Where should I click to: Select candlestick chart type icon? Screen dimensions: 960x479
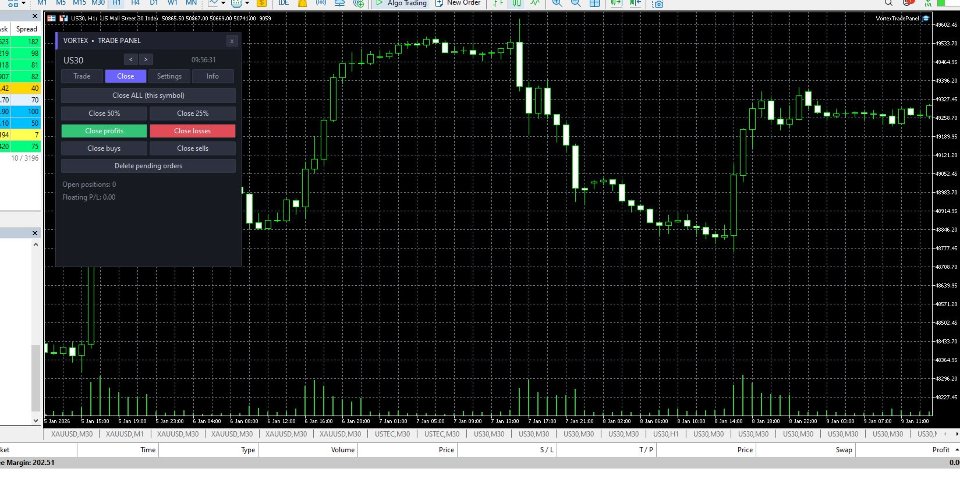click(x=517, y=3)
